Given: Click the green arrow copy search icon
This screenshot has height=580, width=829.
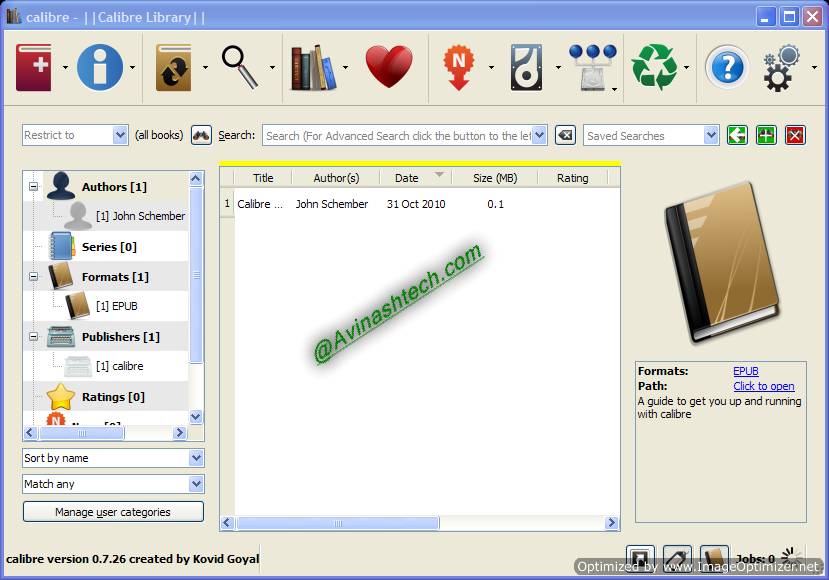Looking at the screenshot, I should pos(737,135).
